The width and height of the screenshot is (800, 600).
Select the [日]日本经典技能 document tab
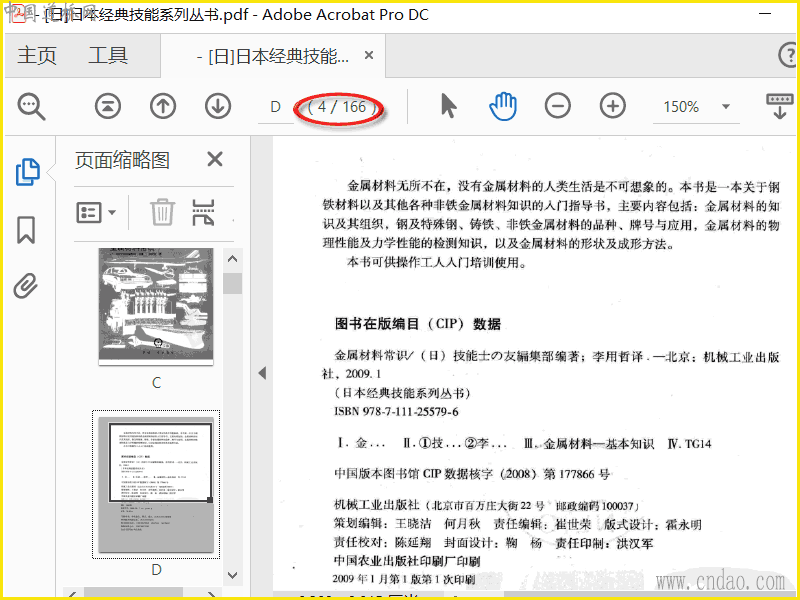pyautogui.click(x=273, y=56)
